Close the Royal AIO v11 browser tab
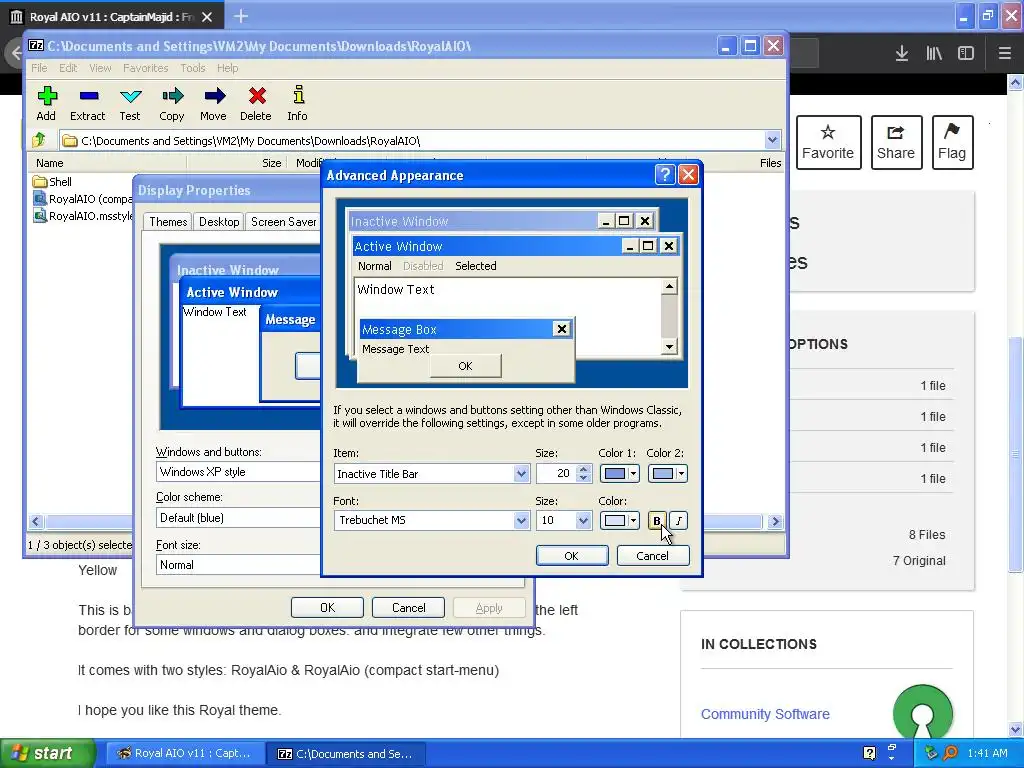 coord(207,17)
